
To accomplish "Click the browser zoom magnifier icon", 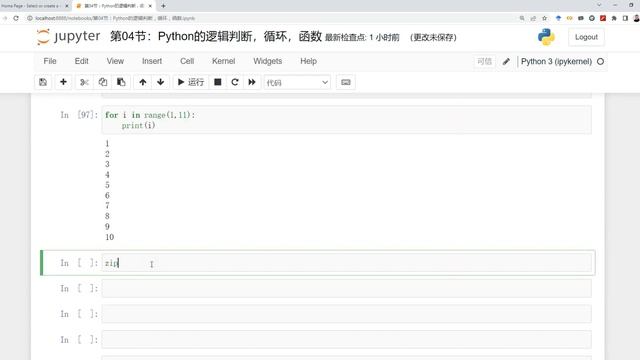I will pos(522,18).
